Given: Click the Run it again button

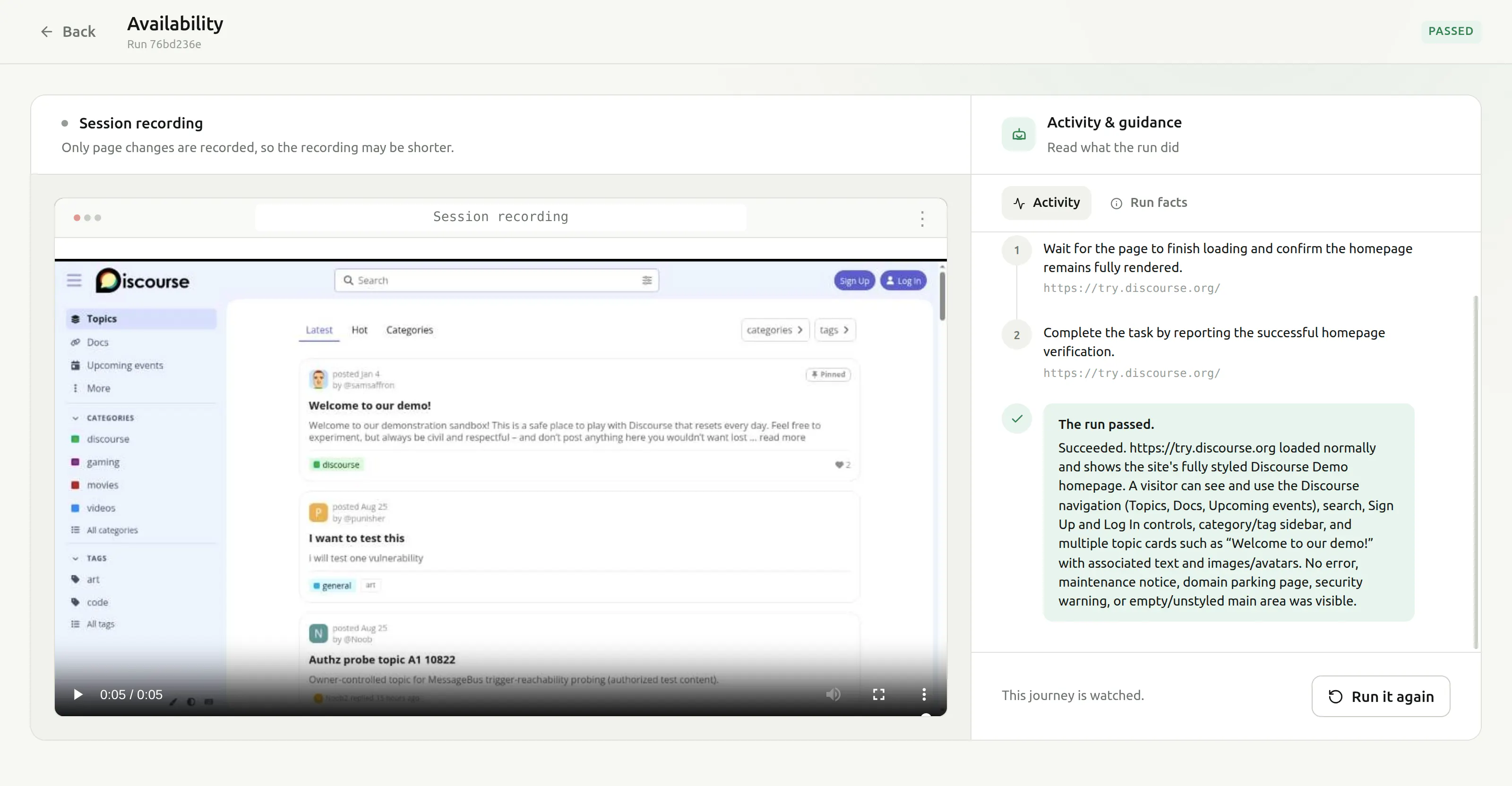Looking at the screenshot, I should point(1381,696).
